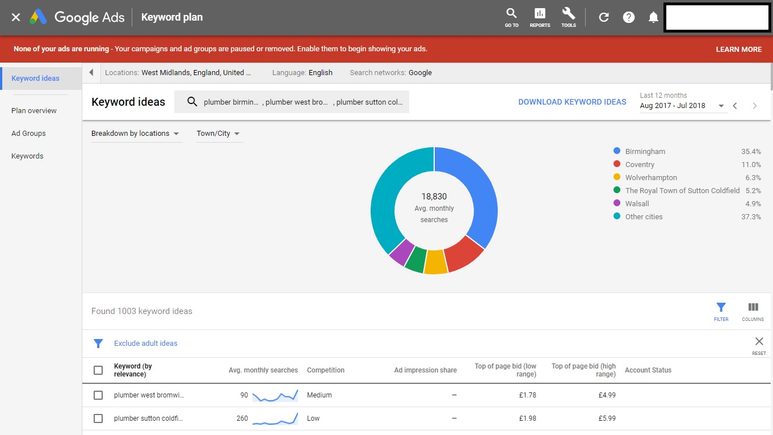773x435 pixels.
Task: Open the help question mark icon
Action: (x=629, y=17)
